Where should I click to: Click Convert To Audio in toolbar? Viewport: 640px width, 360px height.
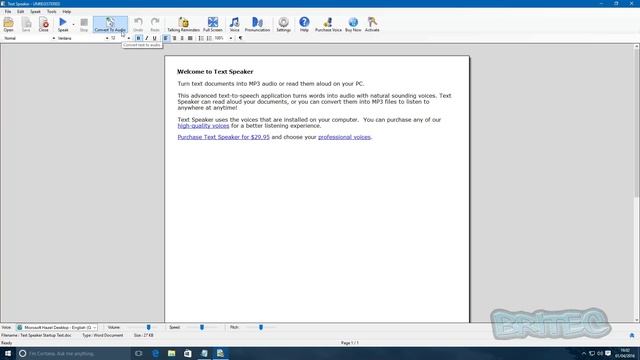click(x=110, y=24)
